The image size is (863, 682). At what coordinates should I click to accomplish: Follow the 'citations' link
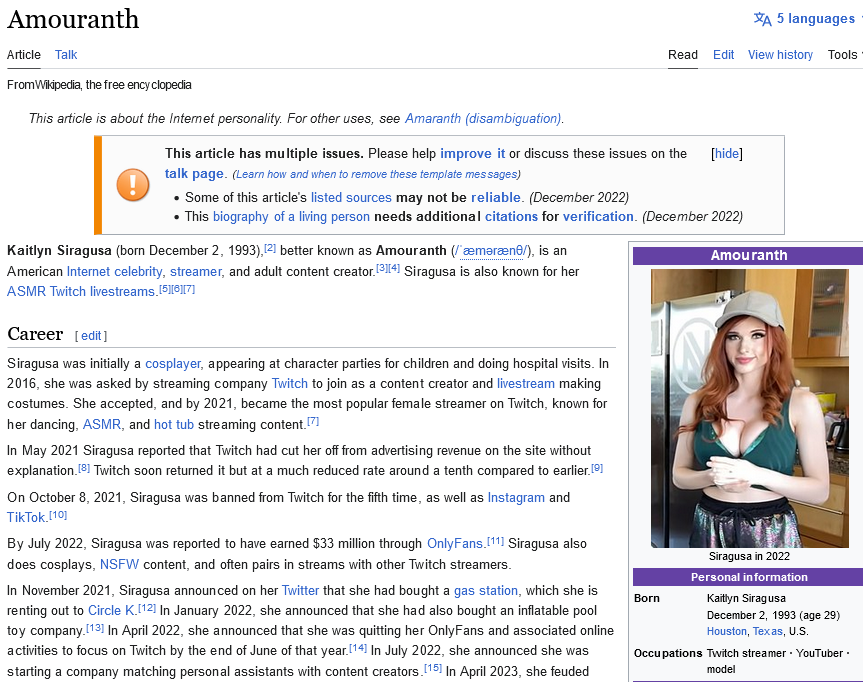coord(511,217)
